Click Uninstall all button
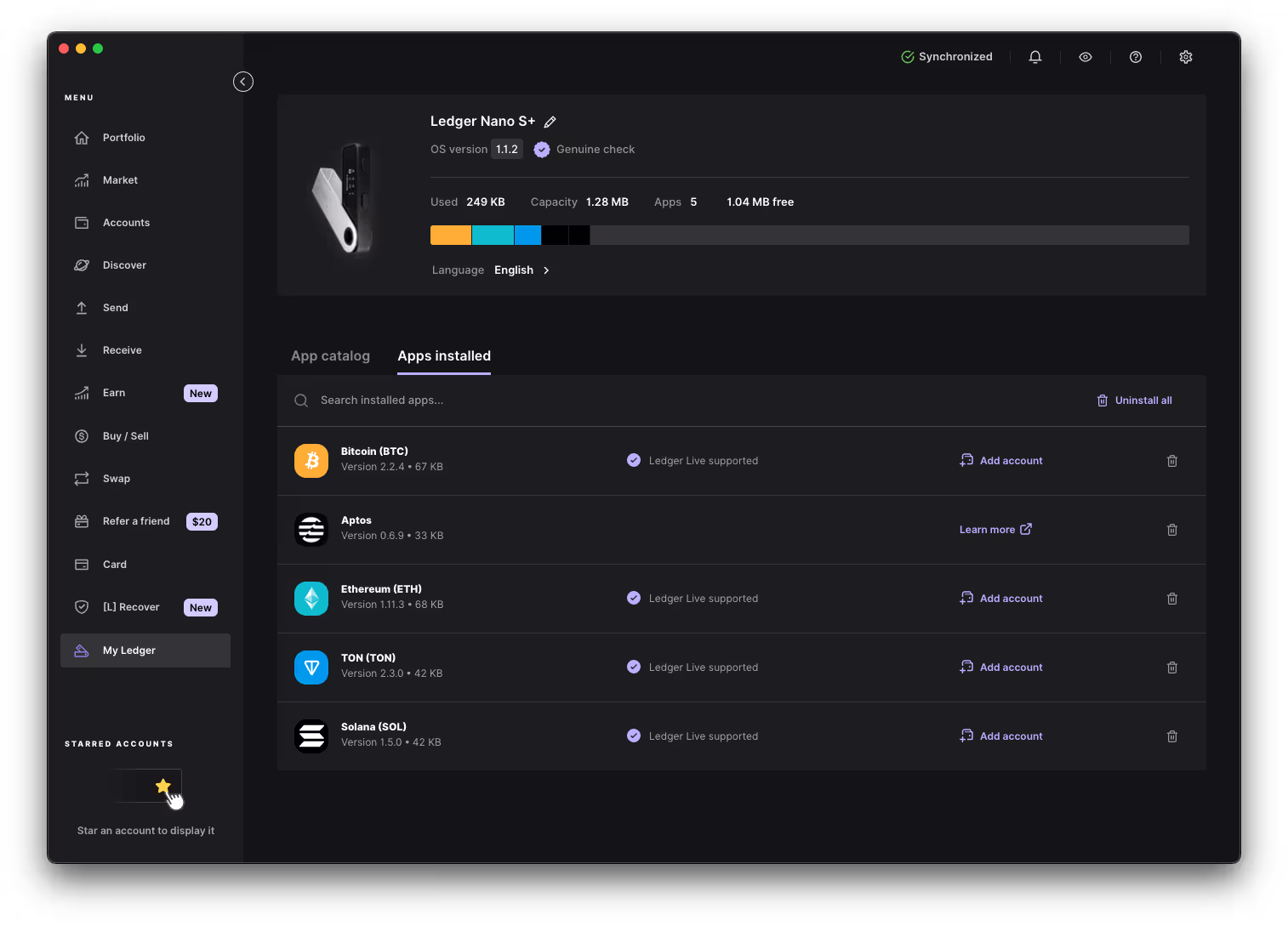 [1134, 401]
